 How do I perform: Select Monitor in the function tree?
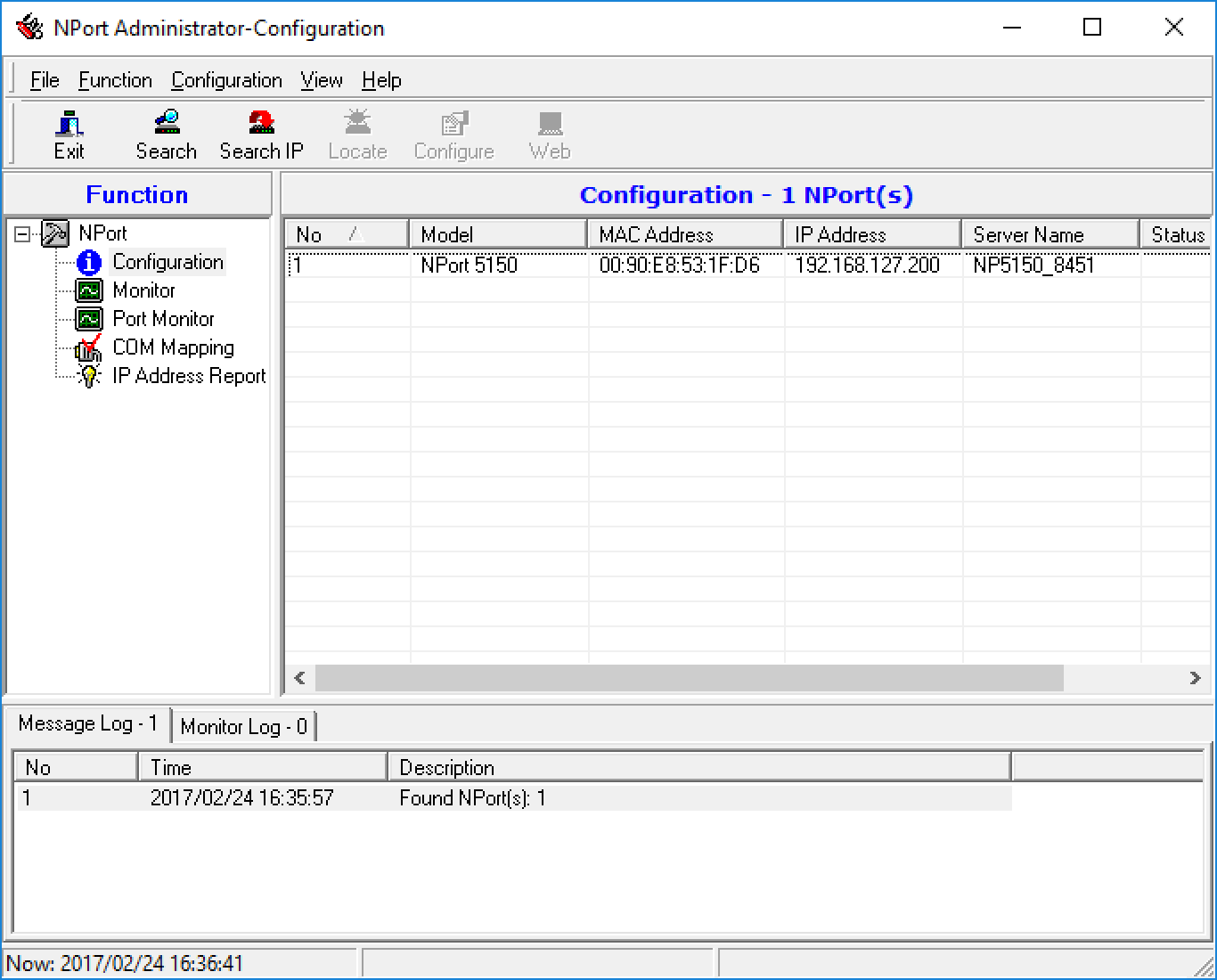click(x=143, y=290)
